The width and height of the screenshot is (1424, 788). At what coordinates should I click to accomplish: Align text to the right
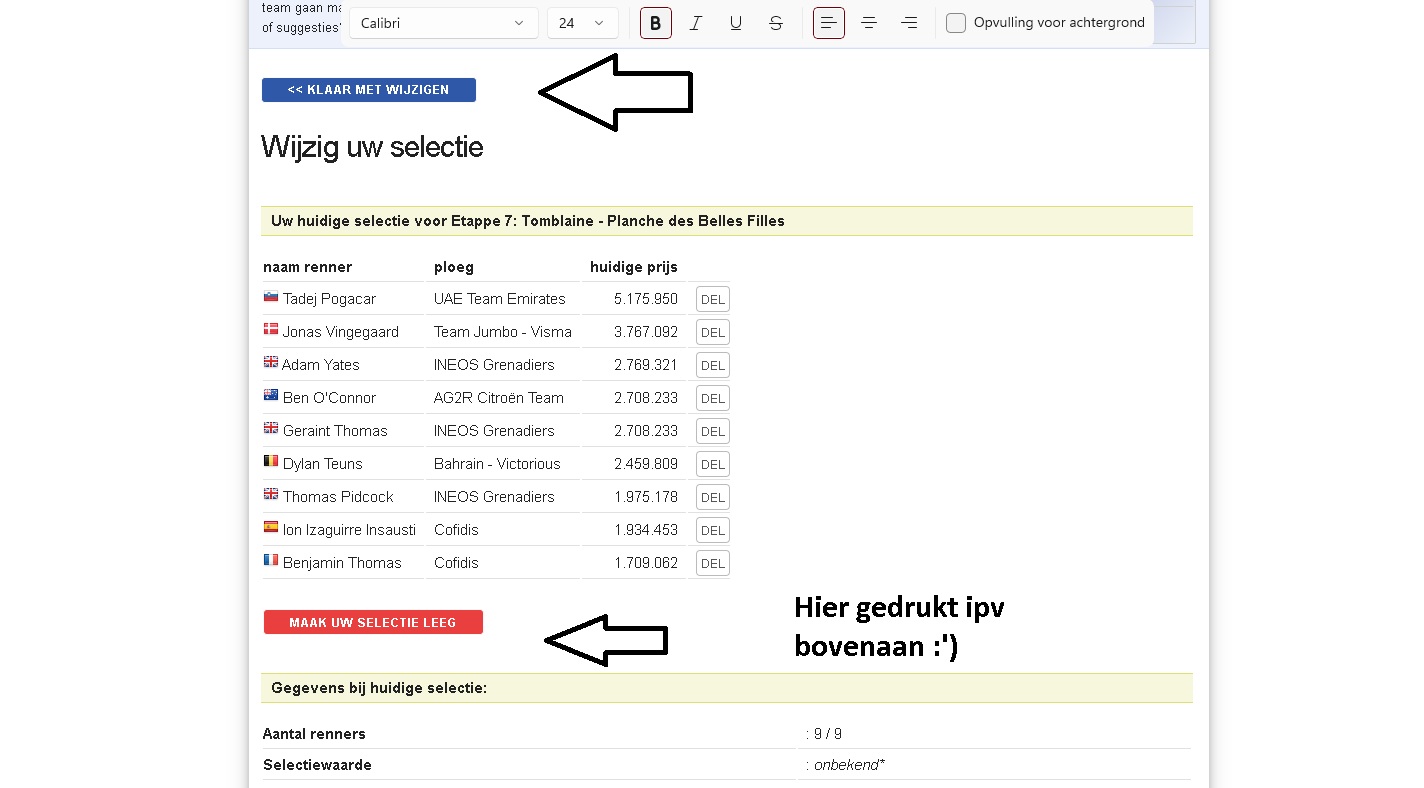click(909, 23)
